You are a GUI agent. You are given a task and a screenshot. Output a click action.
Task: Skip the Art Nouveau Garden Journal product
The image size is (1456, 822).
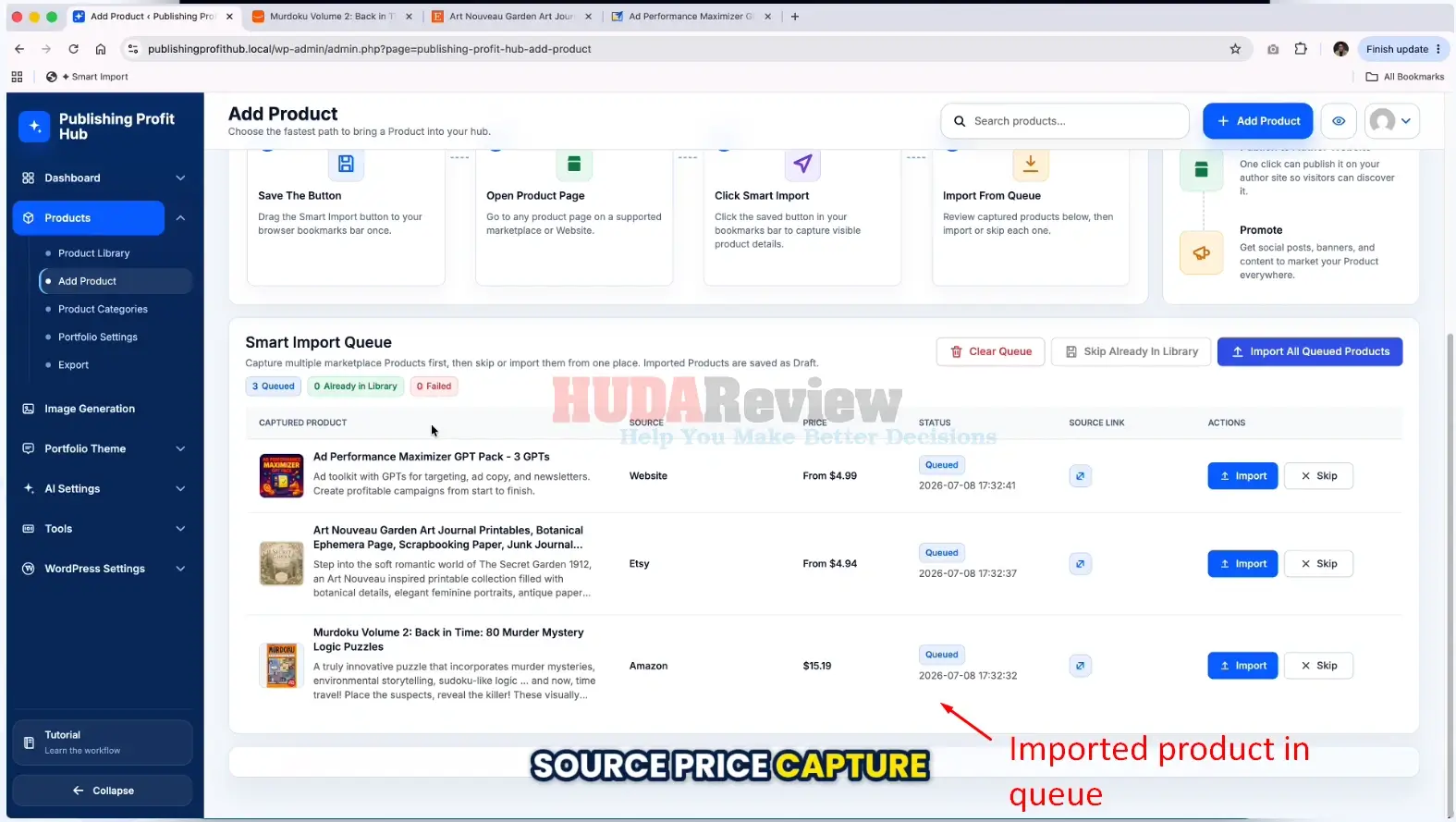coord(1319,564)
